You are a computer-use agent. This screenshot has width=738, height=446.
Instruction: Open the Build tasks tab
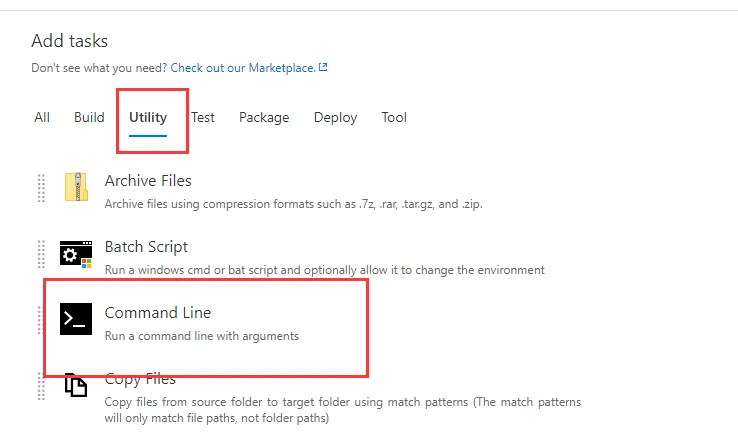point(89,117)
